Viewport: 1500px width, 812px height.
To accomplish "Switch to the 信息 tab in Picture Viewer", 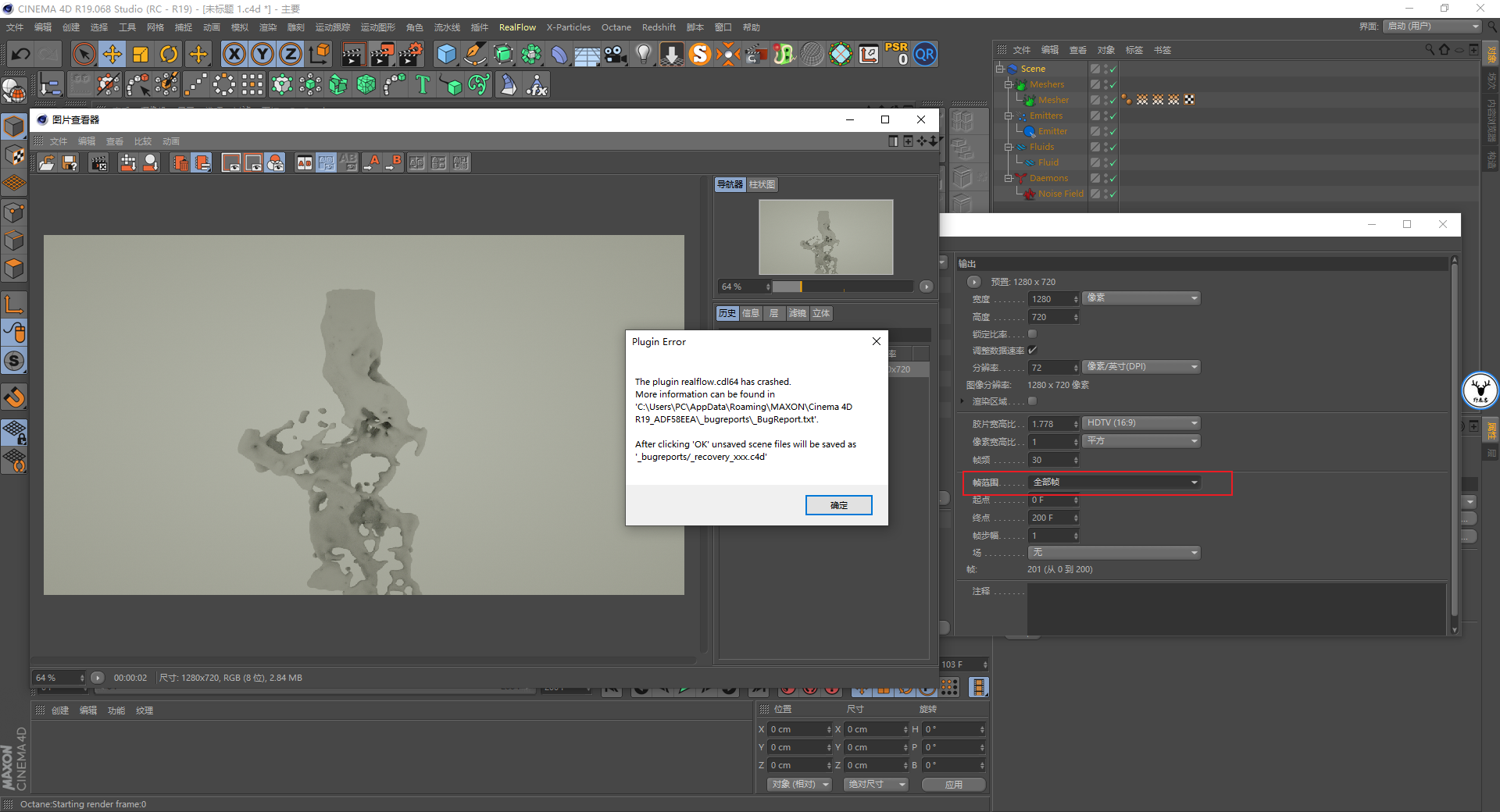I will pos(751,313).
